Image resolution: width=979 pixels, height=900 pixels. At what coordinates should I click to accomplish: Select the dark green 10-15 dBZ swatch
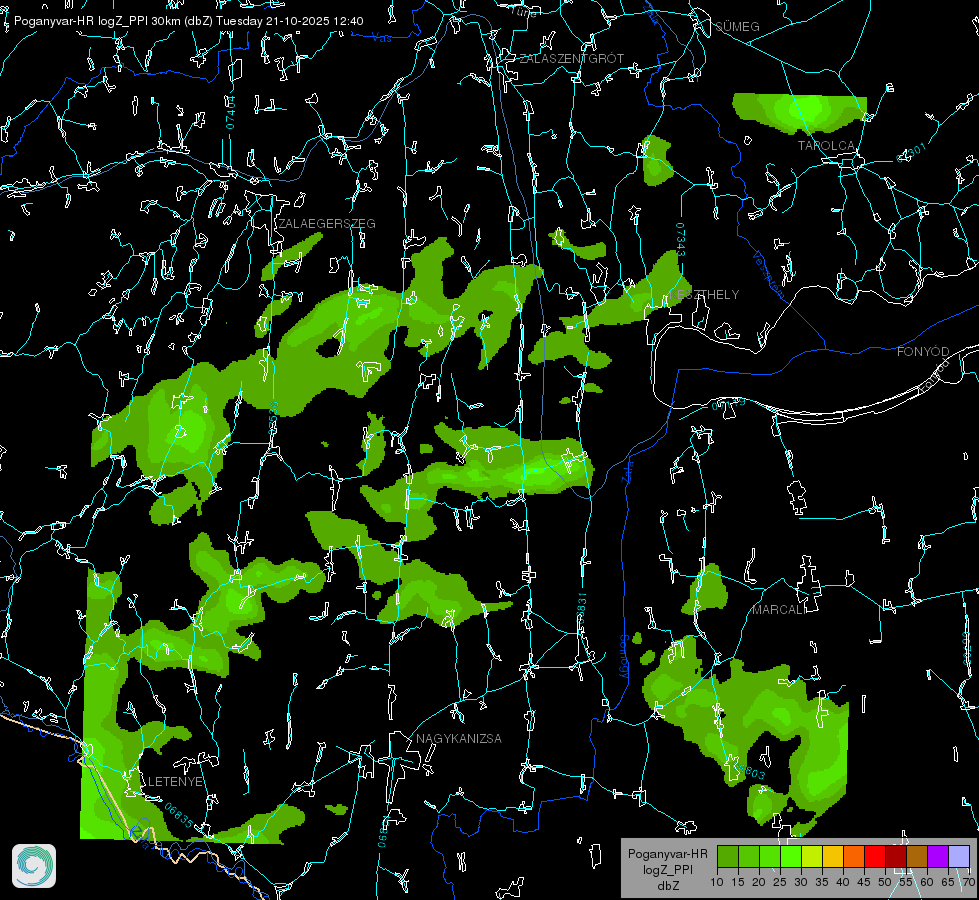(x=727, y=856)
